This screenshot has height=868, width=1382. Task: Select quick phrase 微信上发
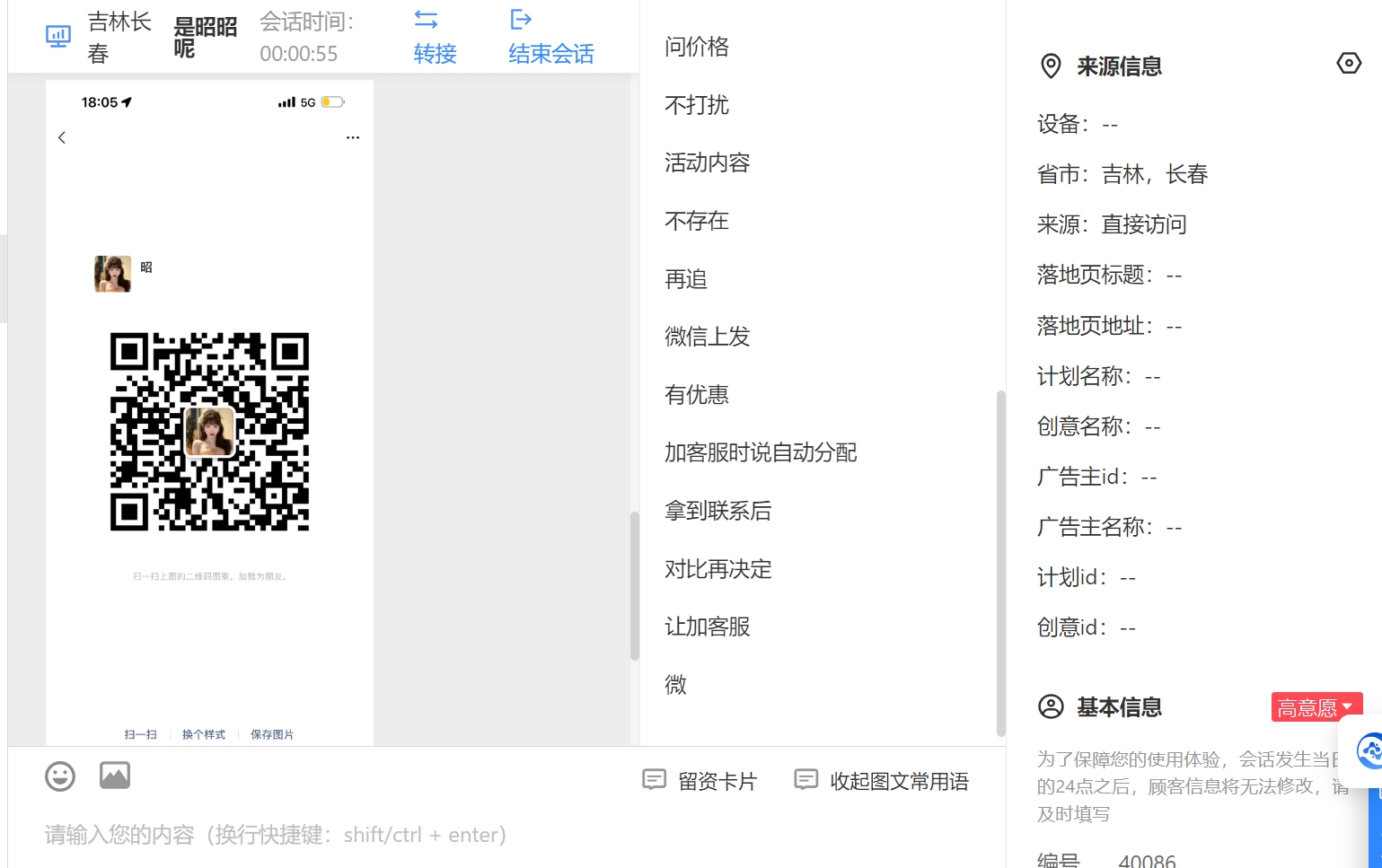click(708, 337)
